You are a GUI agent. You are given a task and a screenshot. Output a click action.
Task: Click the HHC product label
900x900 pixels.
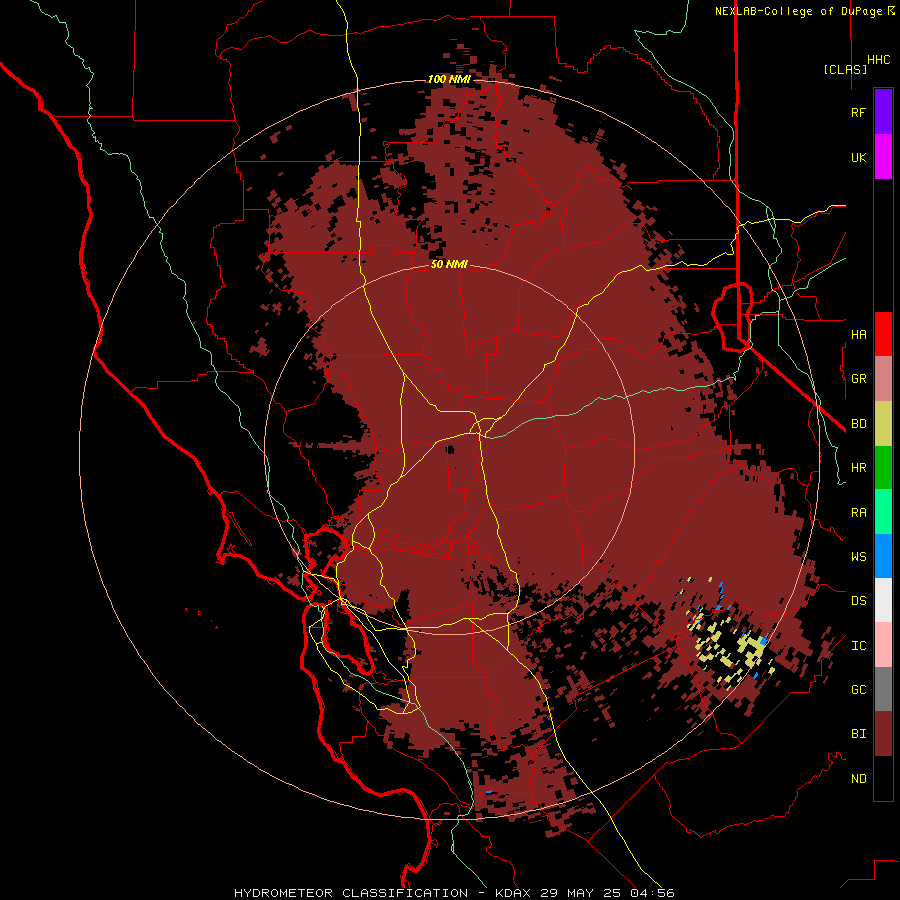(x=878, y=60)
